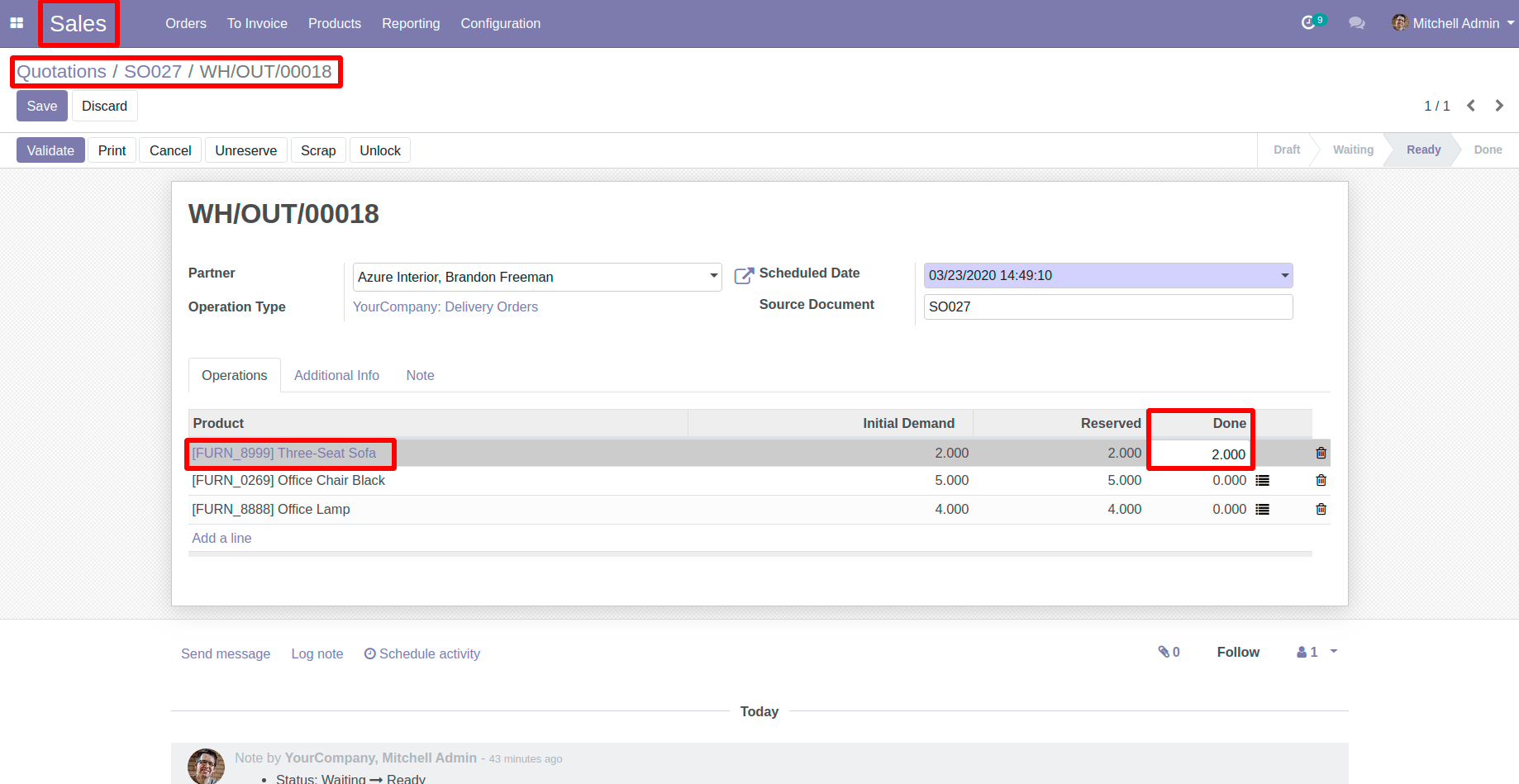
Task: Click the Unlock button
Action: pos(380,150)
